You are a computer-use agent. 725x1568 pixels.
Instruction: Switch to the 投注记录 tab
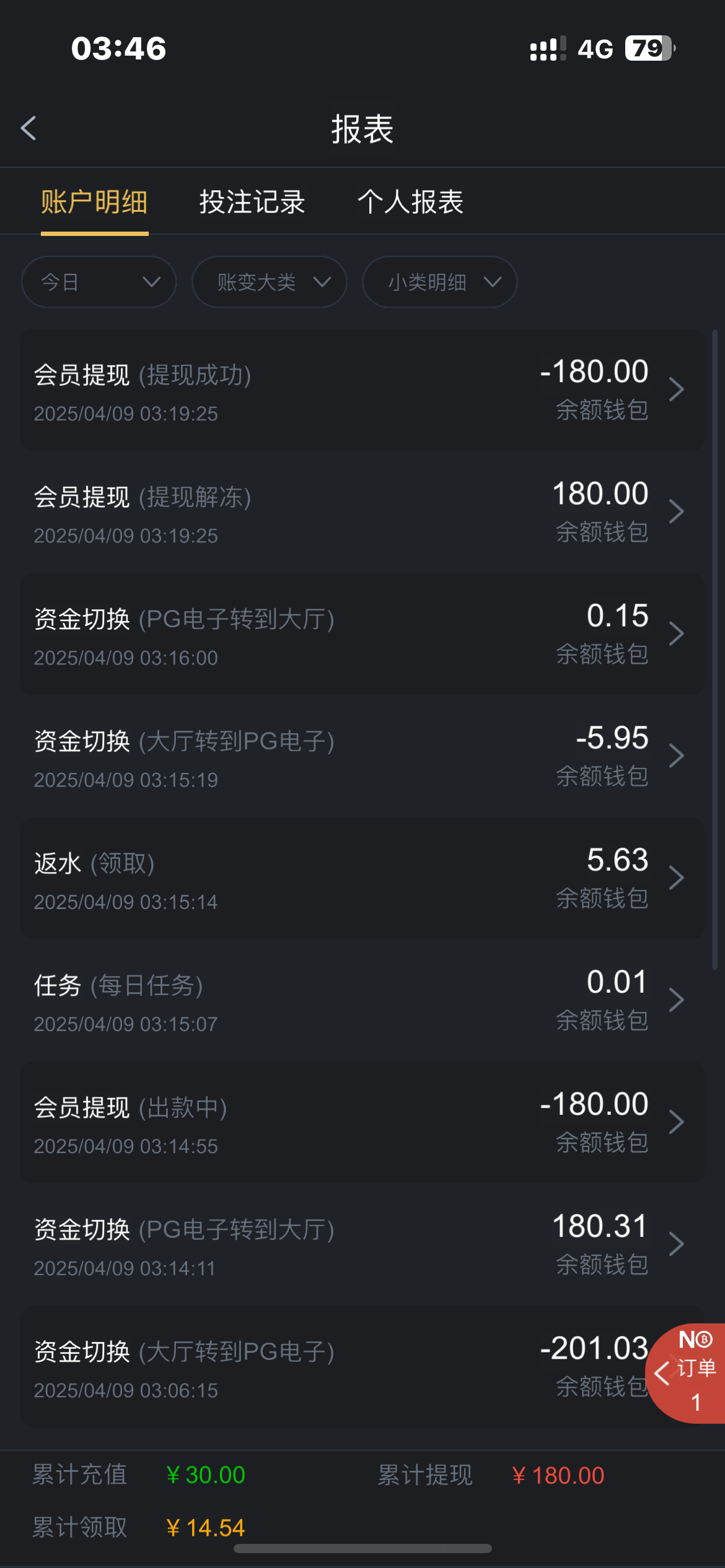pos(252,202)
